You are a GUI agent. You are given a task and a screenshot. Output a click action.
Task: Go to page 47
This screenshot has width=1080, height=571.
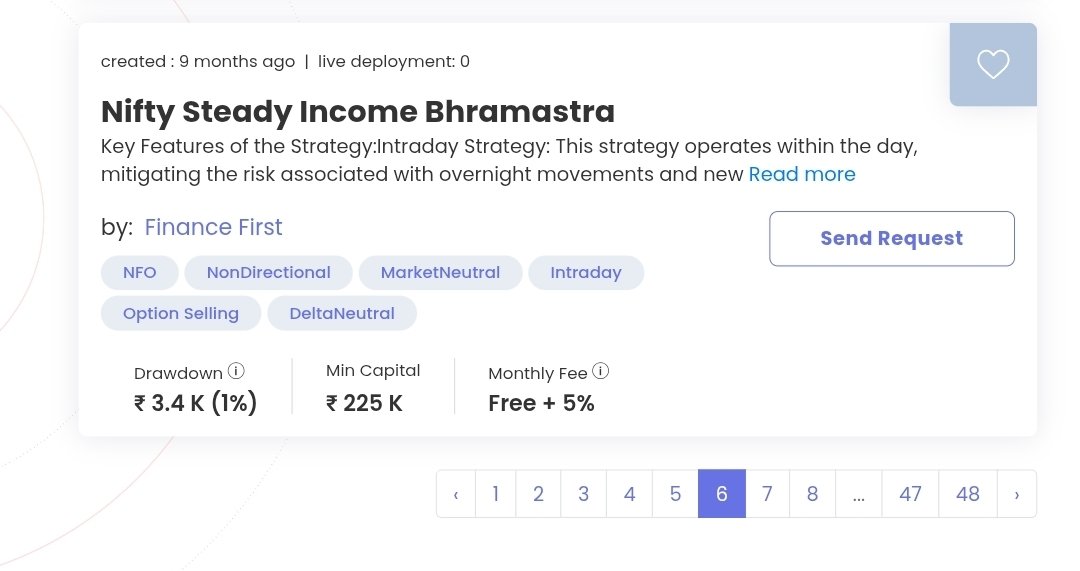pyautogui.click(x=910, y=494)
